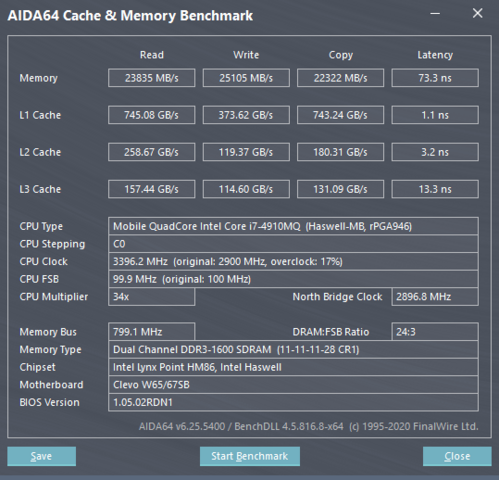Image resolution: width=499 pixels, height=480 pixels.
Task: Select the CPU Clock 3396.2 MHz field
Action: point(293,261)
